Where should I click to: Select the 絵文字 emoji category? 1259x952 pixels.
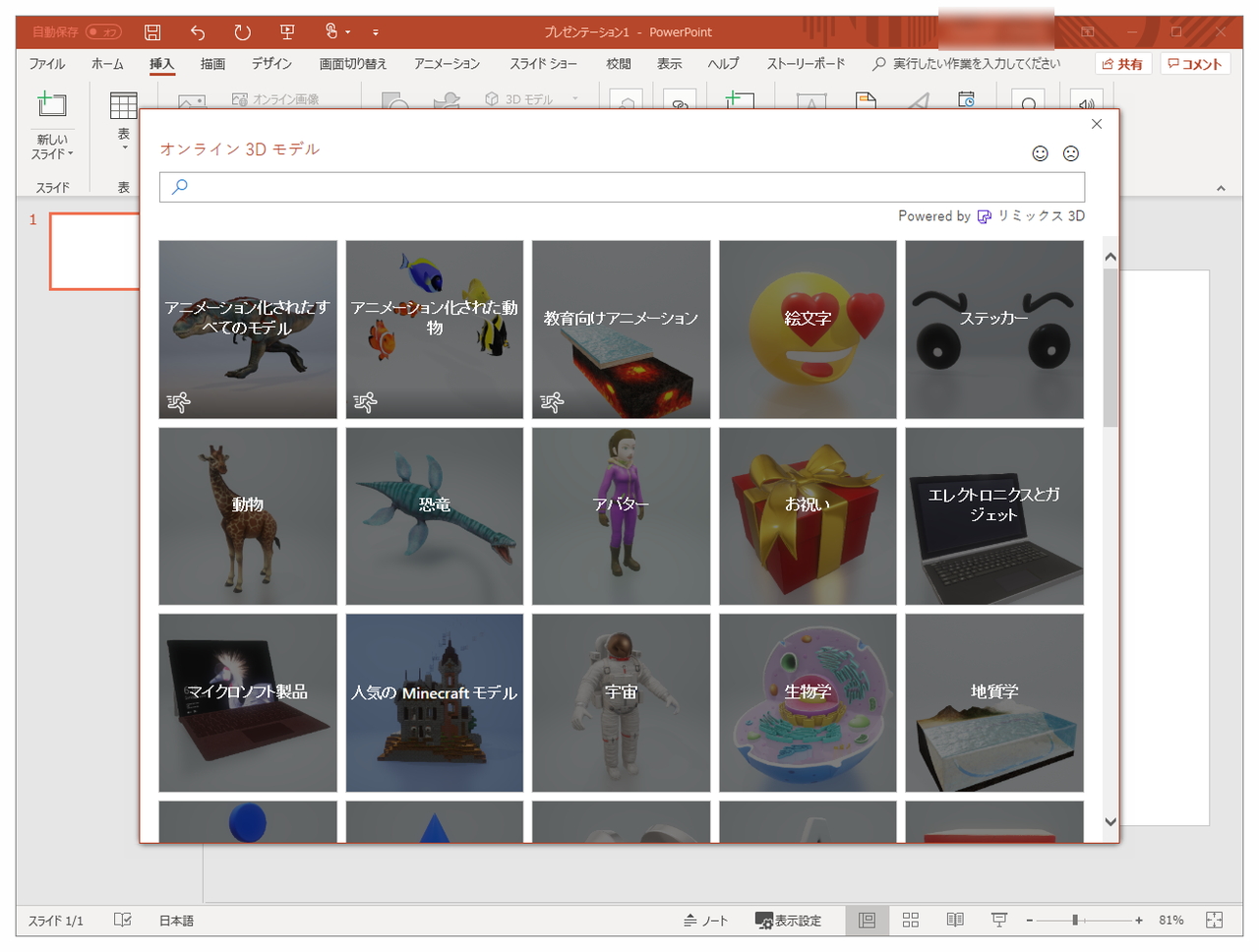click(808, 329)
